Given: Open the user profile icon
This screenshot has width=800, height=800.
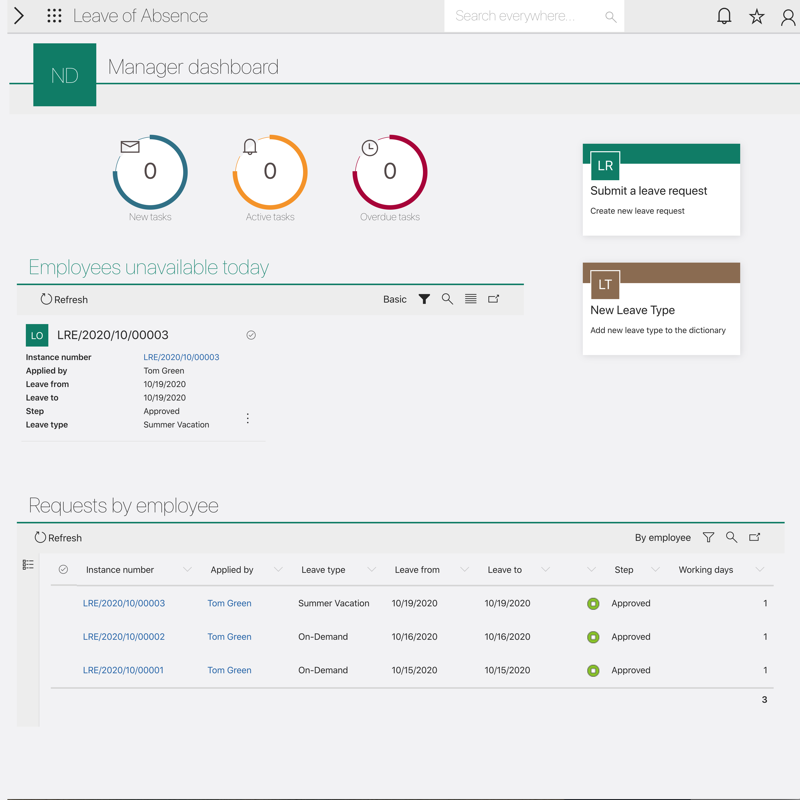Looking at the screenshot, I should coord(788,16).
